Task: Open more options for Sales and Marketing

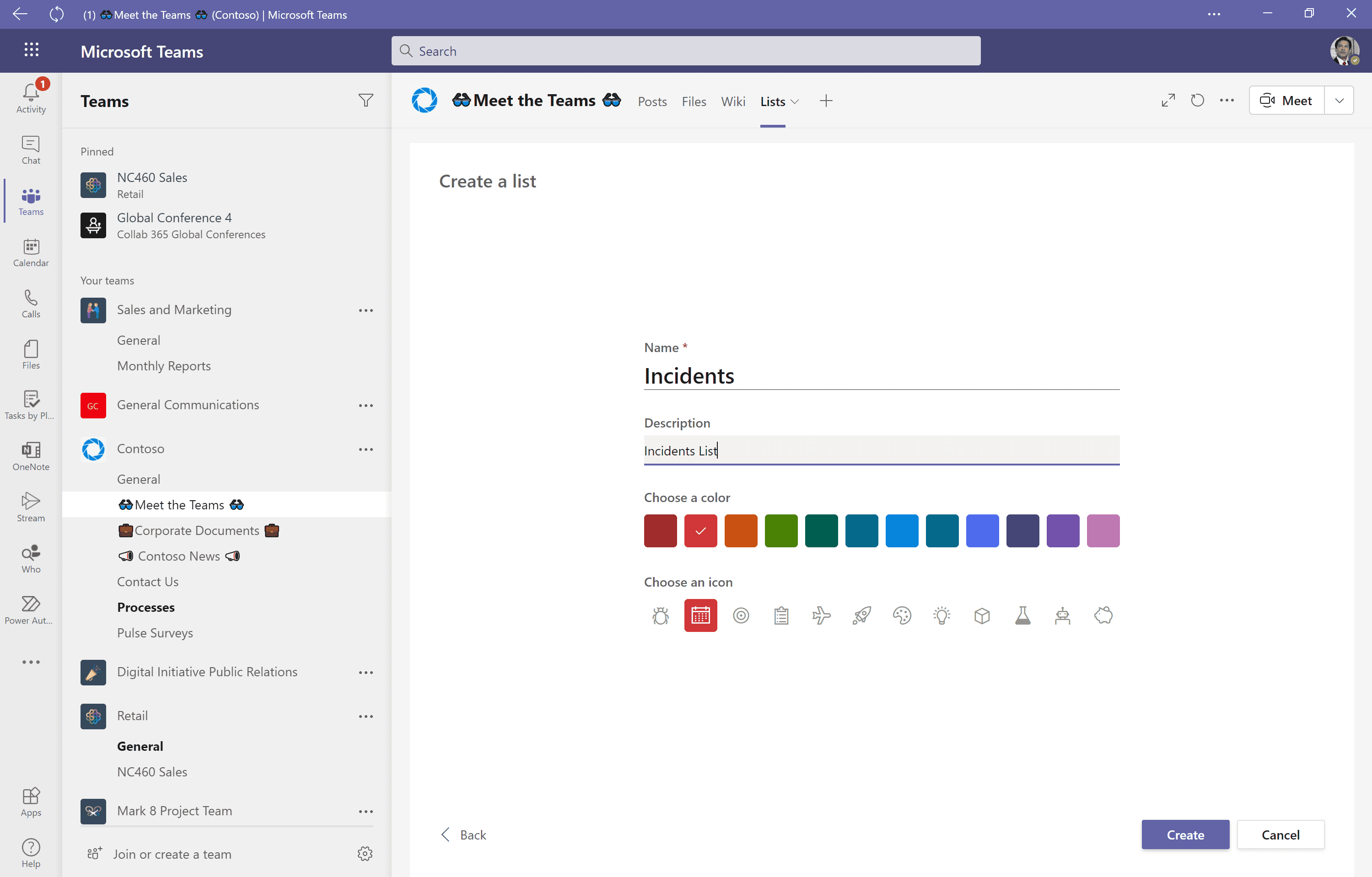Action: coord(366,310)
